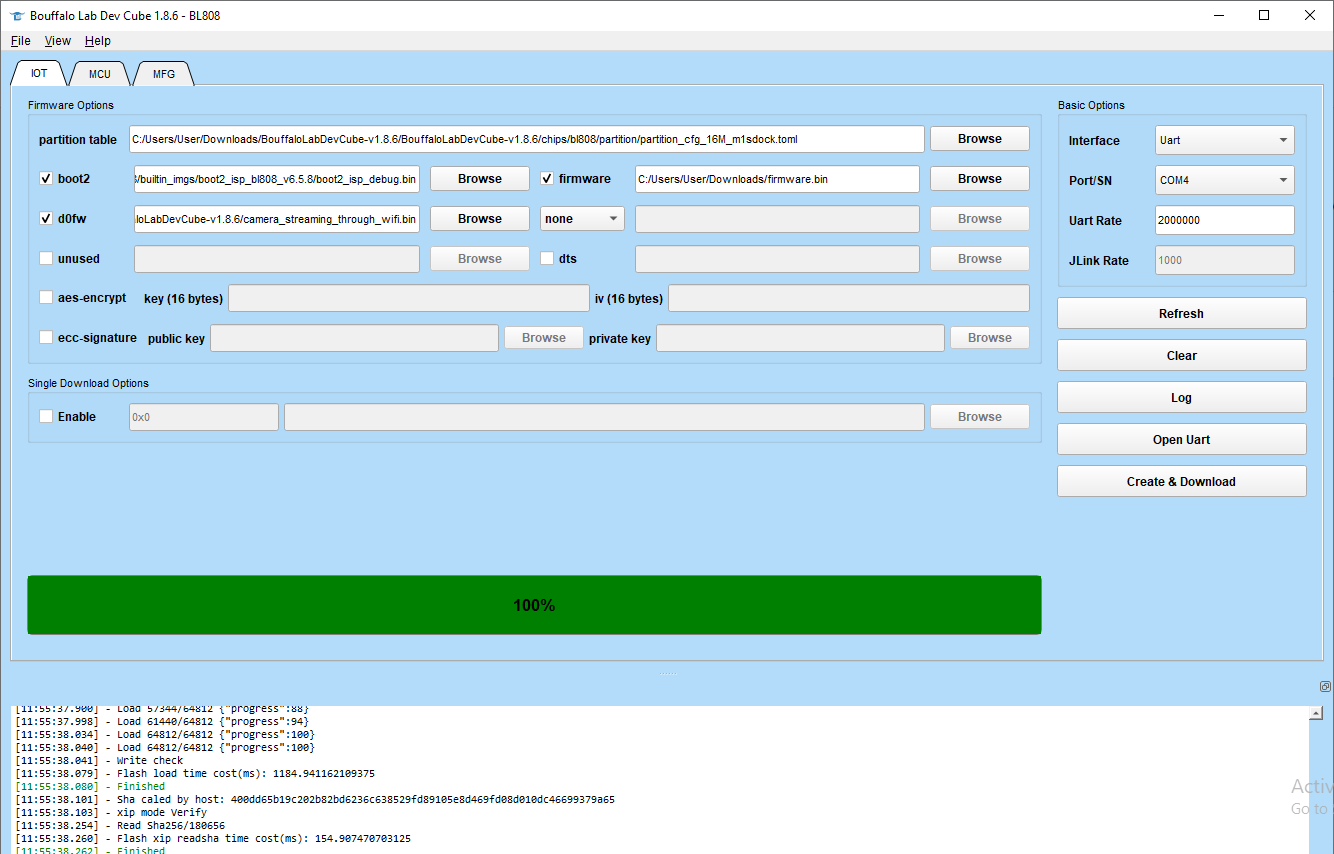Click the "Flash load time cost(ms)" log line
This screenshot has width=1334, height=854.
point(195,774)
